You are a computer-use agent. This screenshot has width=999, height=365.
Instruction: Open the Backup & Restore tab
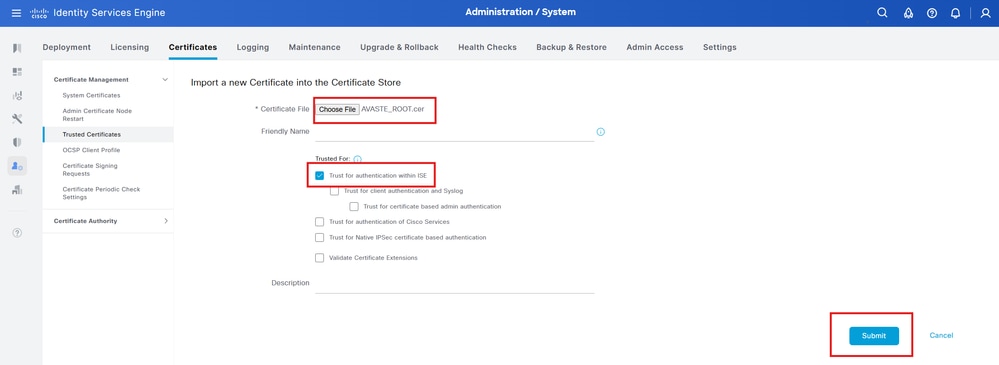click(571, 47)
